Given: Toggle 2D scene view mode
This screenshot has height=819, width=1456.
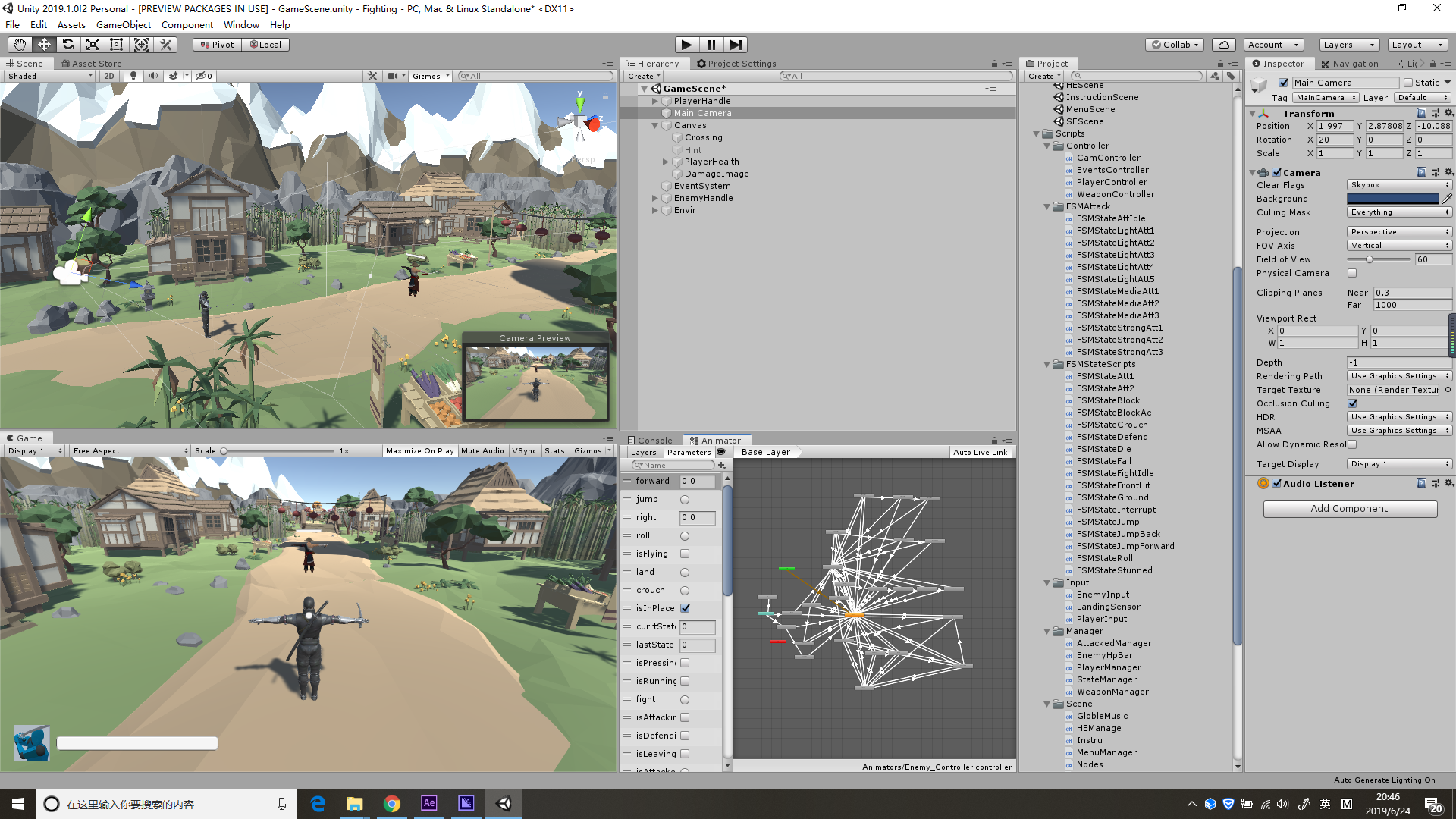Looking at the screenshot, I should click(109, 76).
